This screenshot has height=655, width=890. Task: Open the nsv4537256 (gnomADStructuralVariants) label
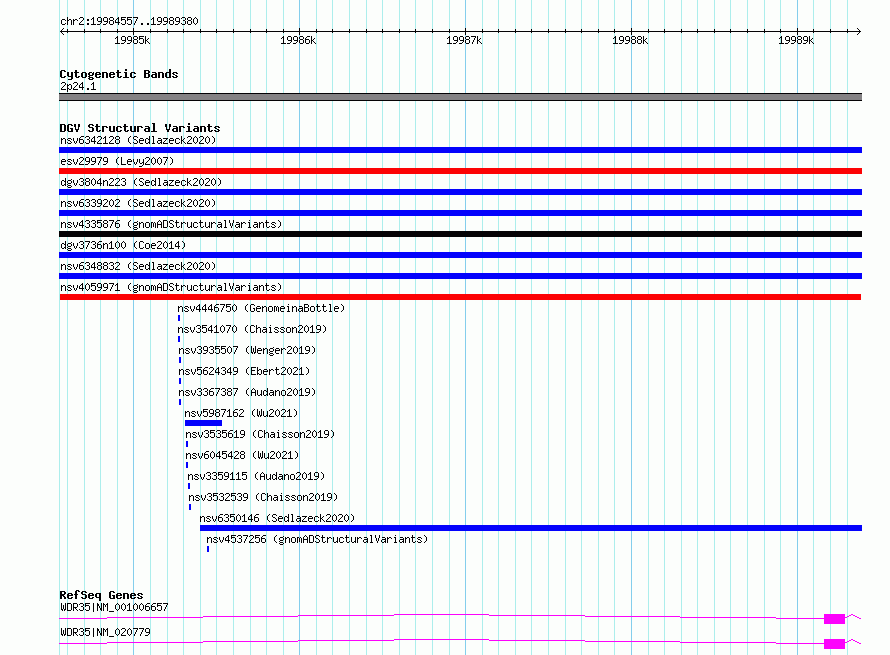coord(317,539)
